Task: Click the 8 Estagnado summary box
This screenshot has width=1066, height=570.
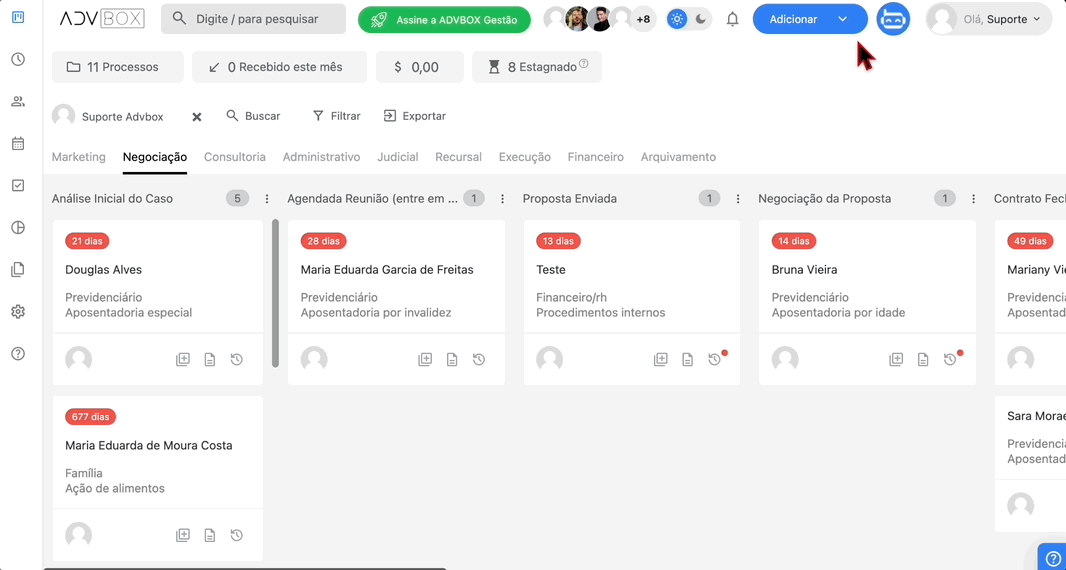Action: (536, 67)
